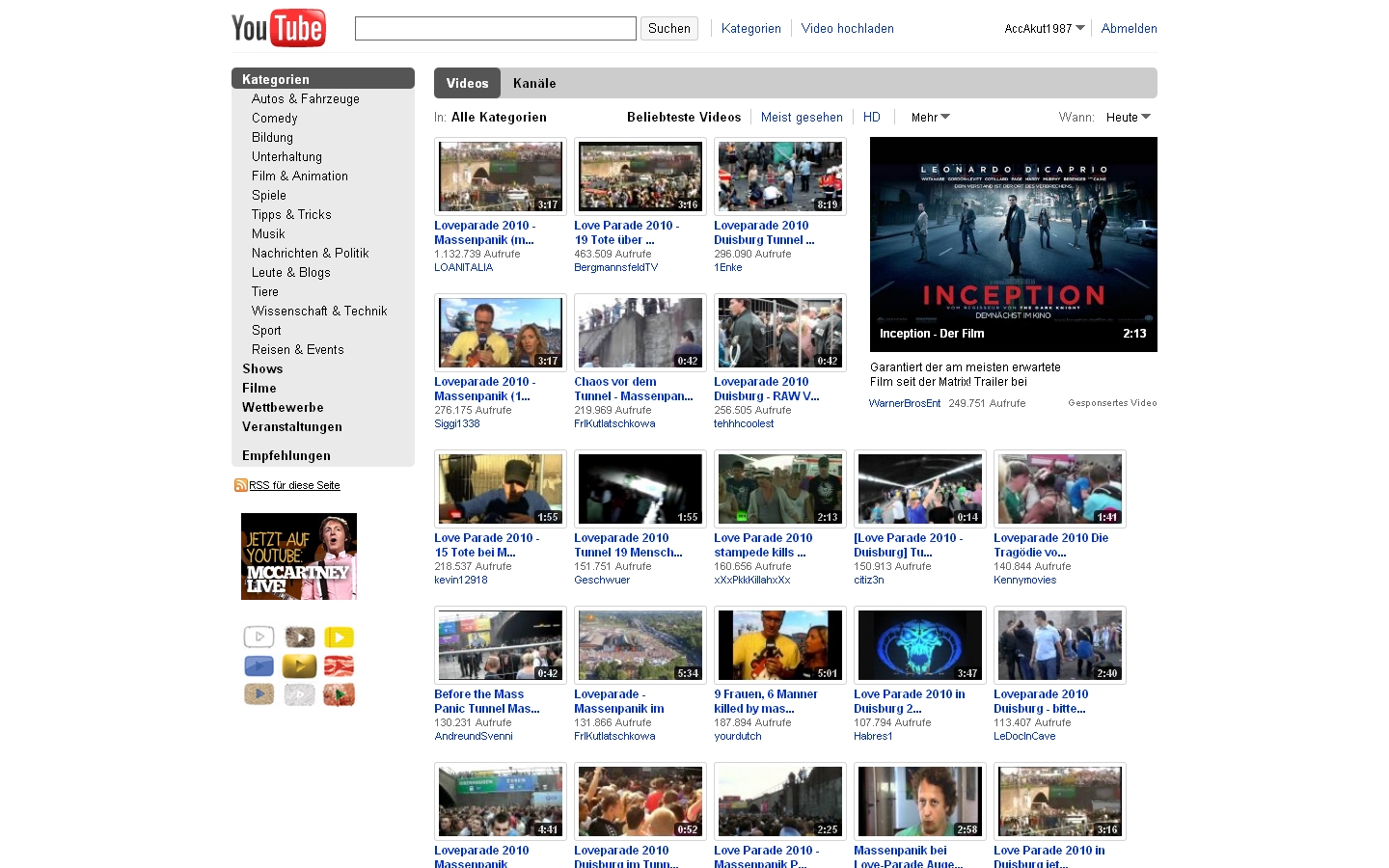Open Siggi1338 video thumbnail
This screenshot has height=868, width=1389.
(501, 333)
